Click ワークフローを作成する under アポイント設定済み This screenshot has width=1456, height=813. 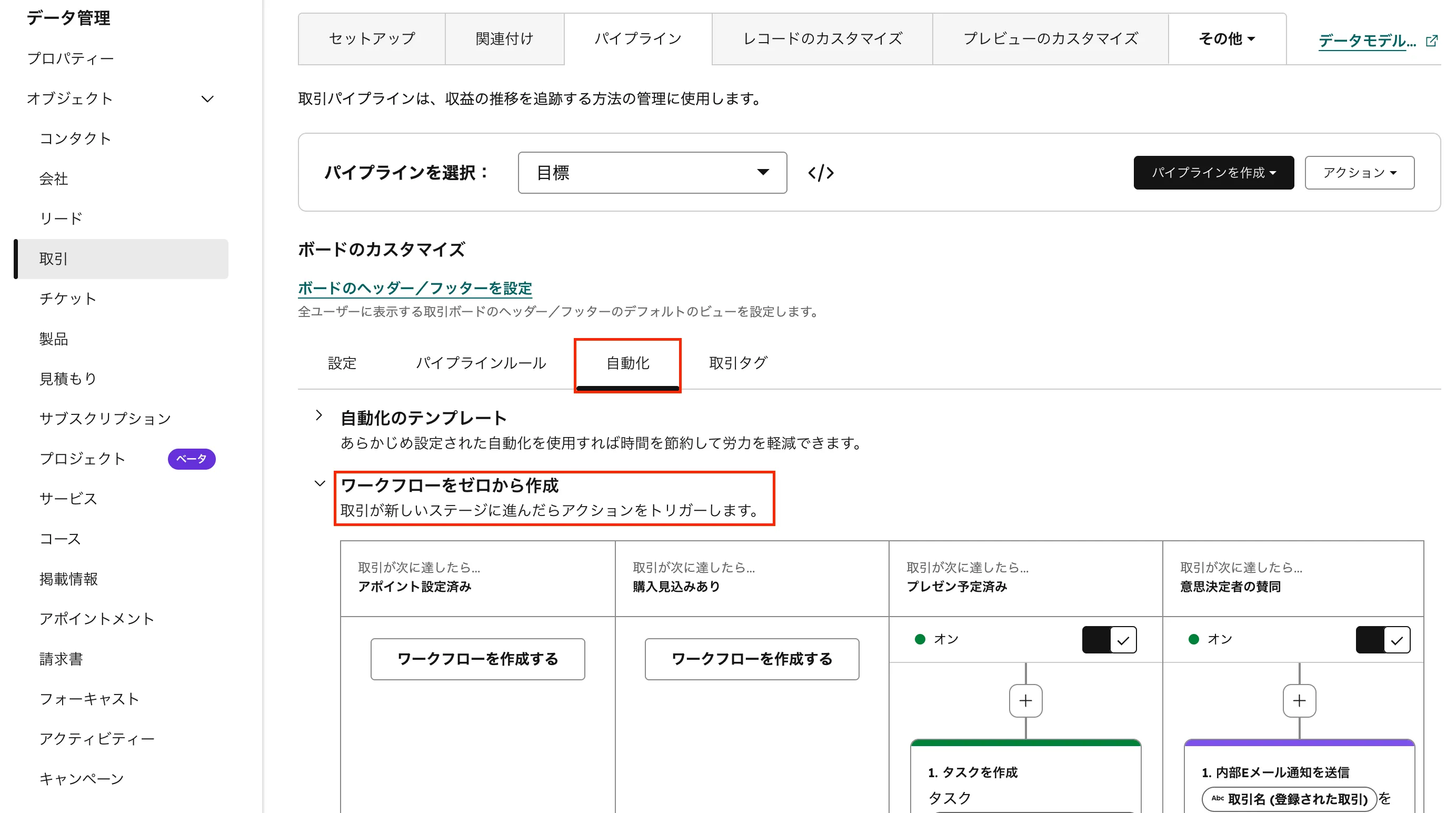click(477, 659)
